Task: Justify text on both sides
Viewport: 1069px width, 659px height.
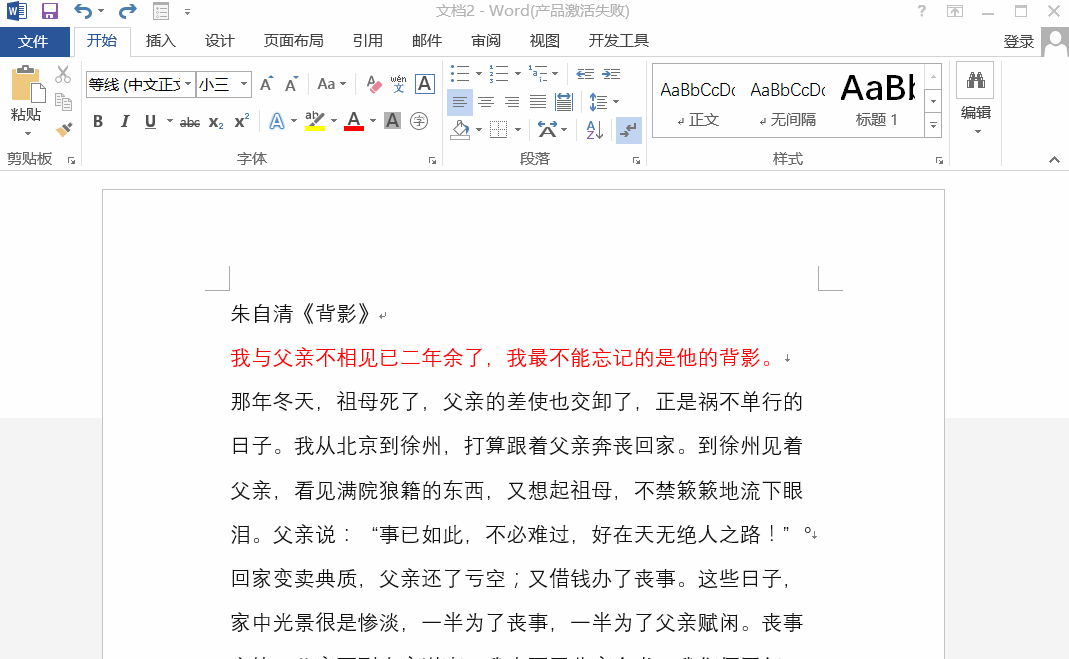Action: click(538, 102)
